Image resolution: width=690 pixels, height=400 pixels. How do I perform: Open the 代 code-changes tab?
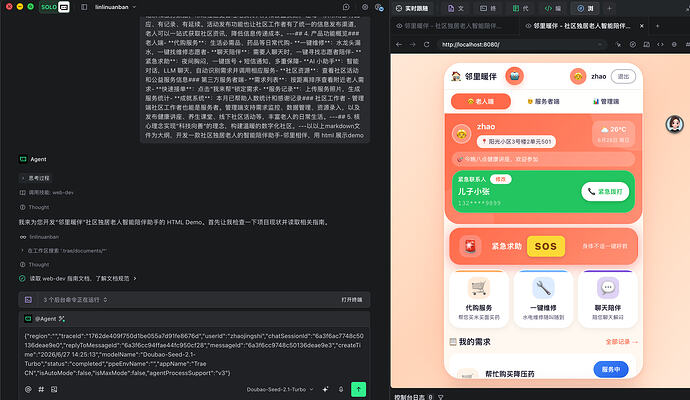point(521,8)
